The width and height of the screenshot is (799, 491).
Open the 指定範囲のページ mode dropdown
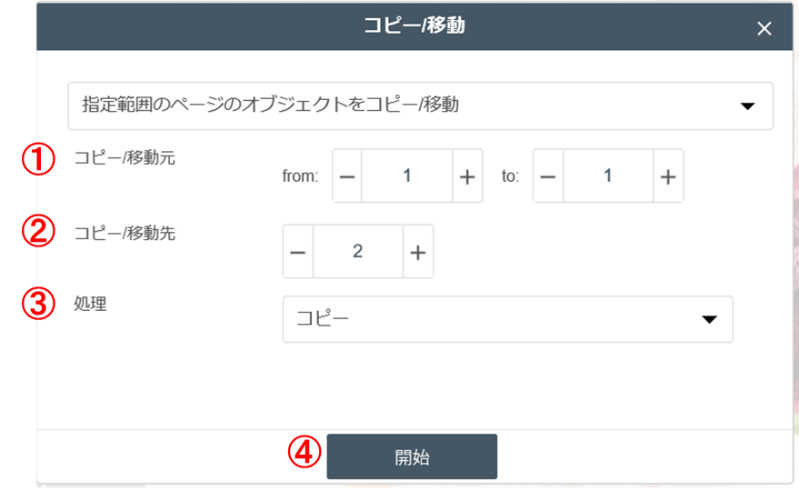pos(420,105)
